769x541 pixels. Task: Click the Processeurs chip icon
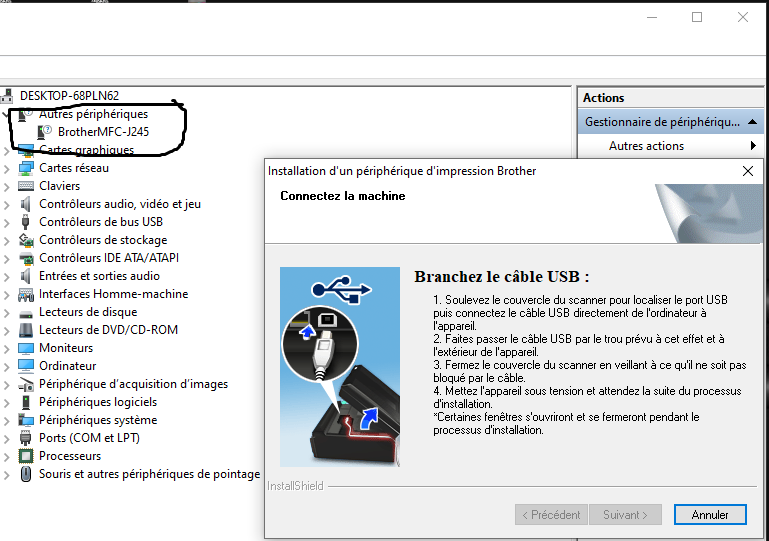26,456
